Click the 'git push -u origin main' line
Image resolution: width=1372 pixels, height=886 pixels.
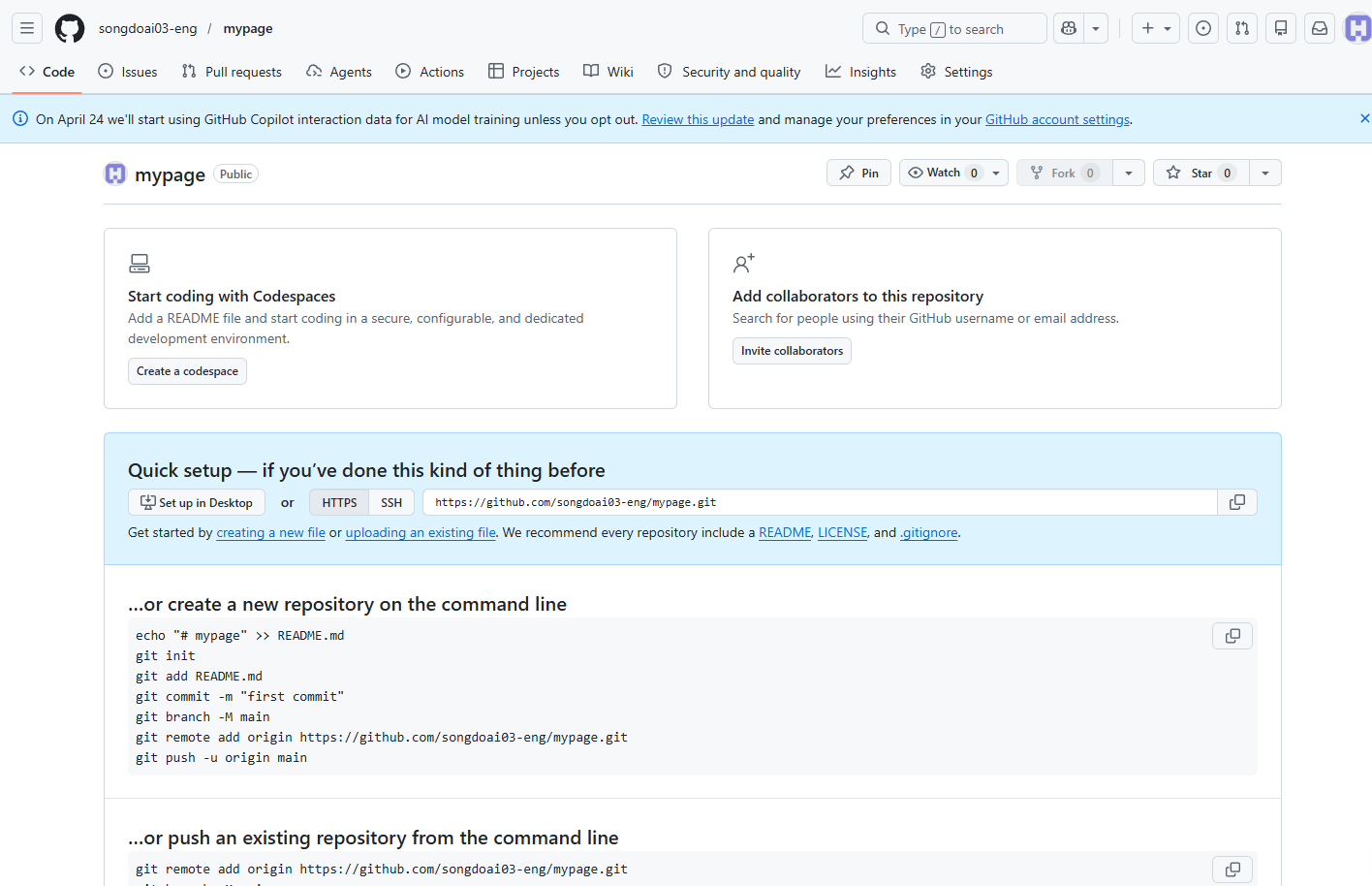click(221, 757)
